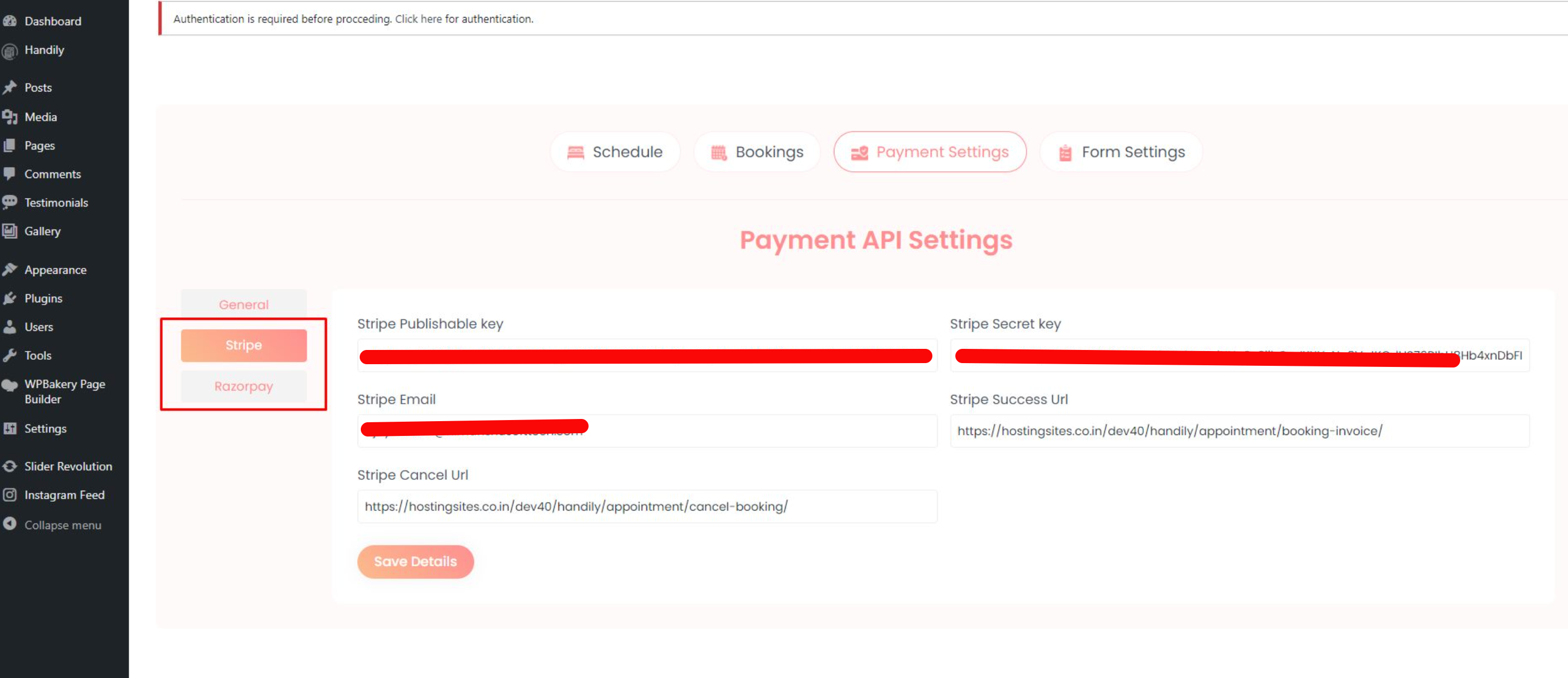
Task: Click the Media library icon
Action: tap(9, 117)
